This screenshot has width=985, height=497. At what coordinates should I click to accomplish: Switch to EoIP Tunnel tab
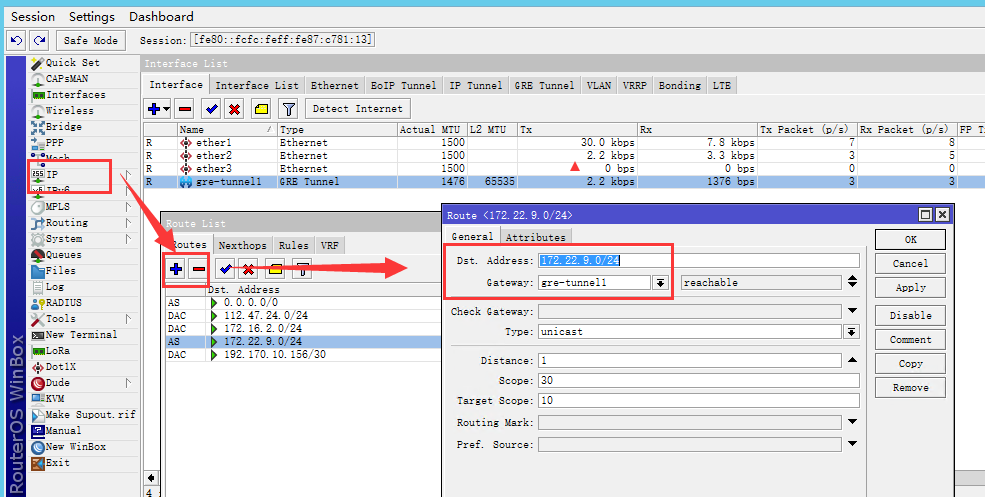[x=401, y=85]
